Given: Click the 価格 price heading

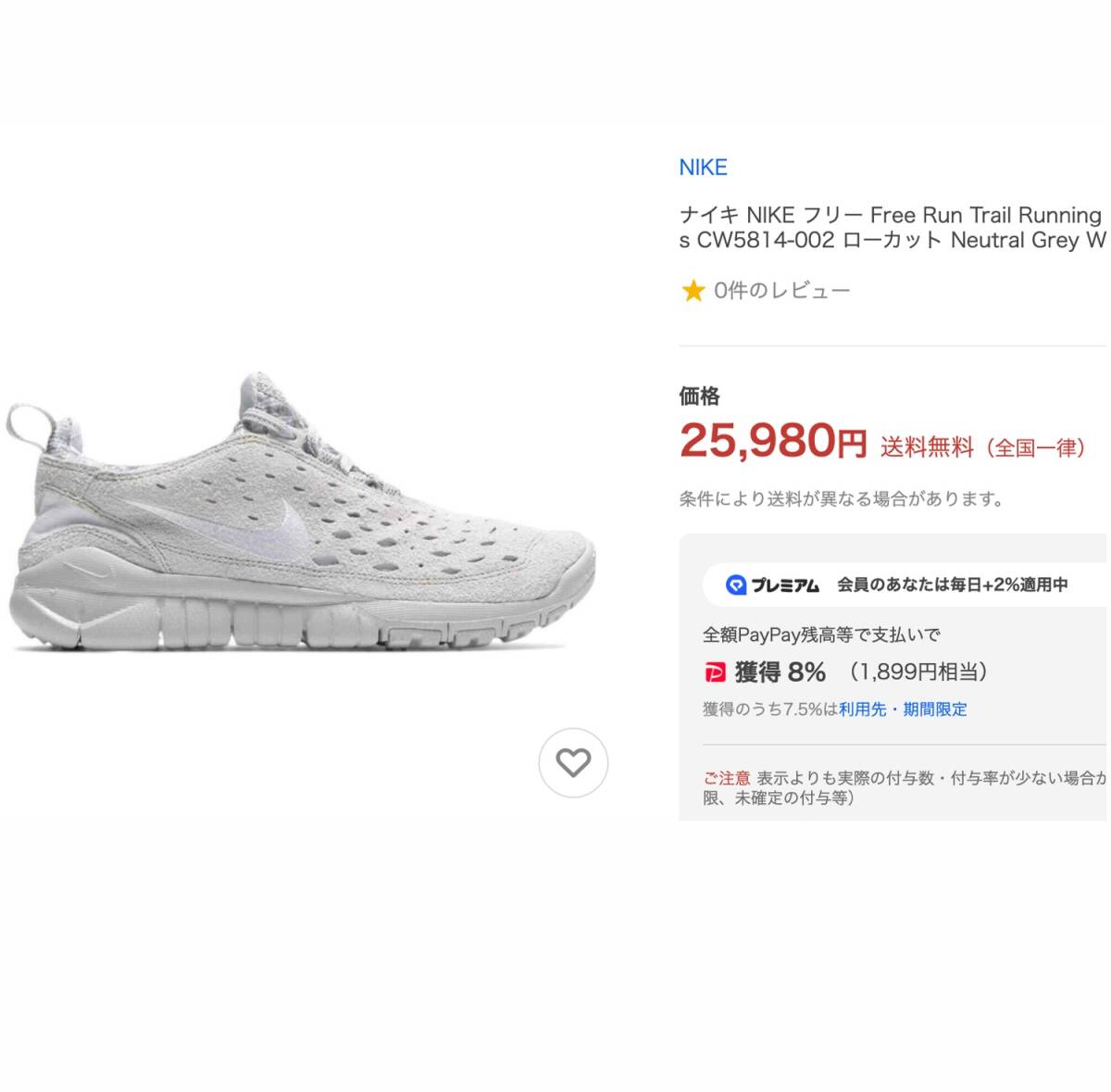Looking at the screenshot, I should (700, 396).
